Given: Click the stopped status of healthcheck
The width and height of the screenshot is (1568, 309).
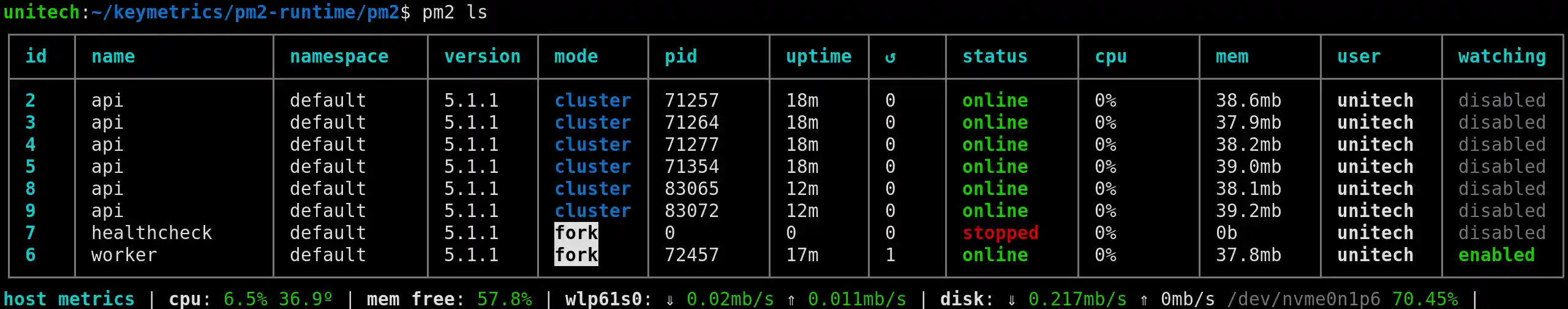Looking at the screenshot, I should pos(1000,233).
